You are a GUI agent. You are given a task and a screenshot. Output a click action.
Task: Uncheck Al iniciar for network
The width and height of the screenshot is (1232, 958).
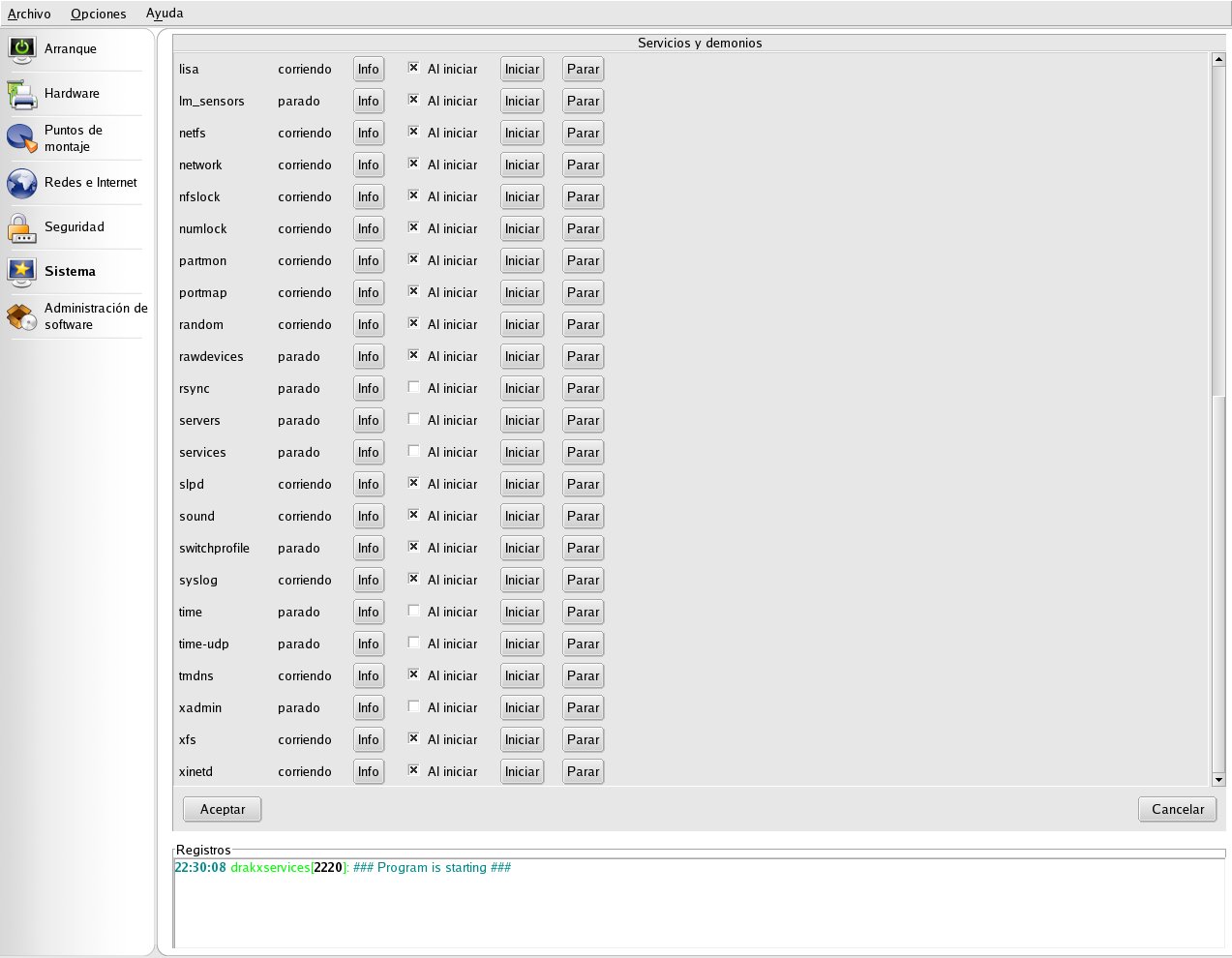pos(413,164)
